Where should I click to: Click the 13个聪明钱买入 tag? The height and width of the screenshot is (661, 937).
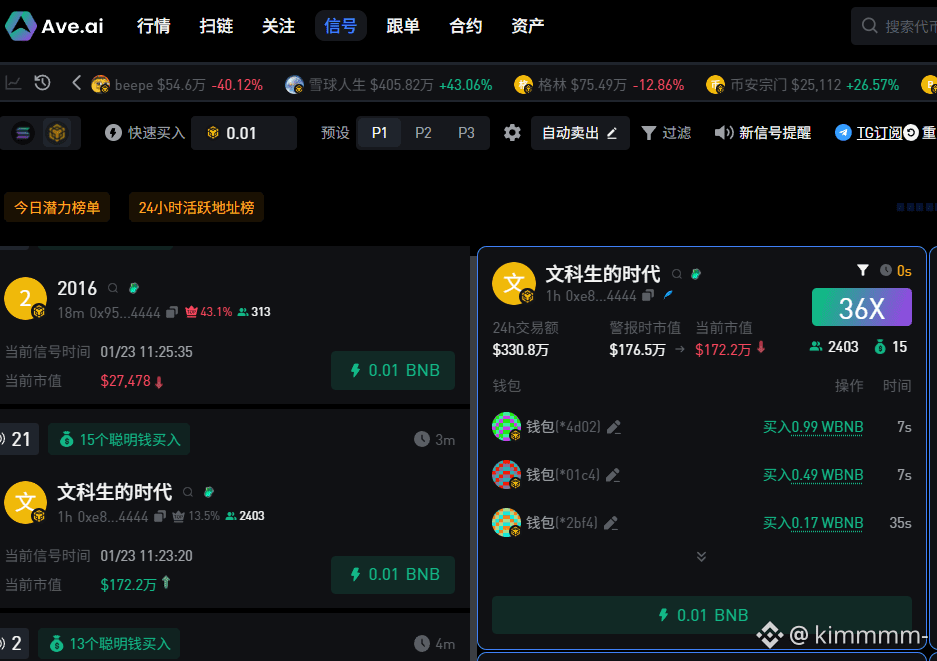click(x=109, y=644)
